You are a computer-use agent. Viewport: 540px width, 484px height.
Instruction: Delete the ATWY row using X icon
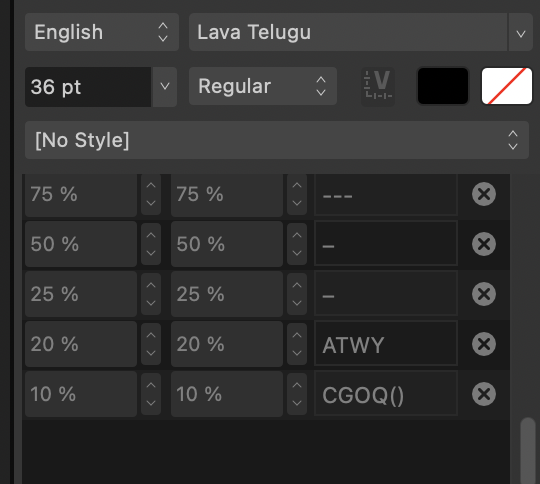tap(484, 344)
